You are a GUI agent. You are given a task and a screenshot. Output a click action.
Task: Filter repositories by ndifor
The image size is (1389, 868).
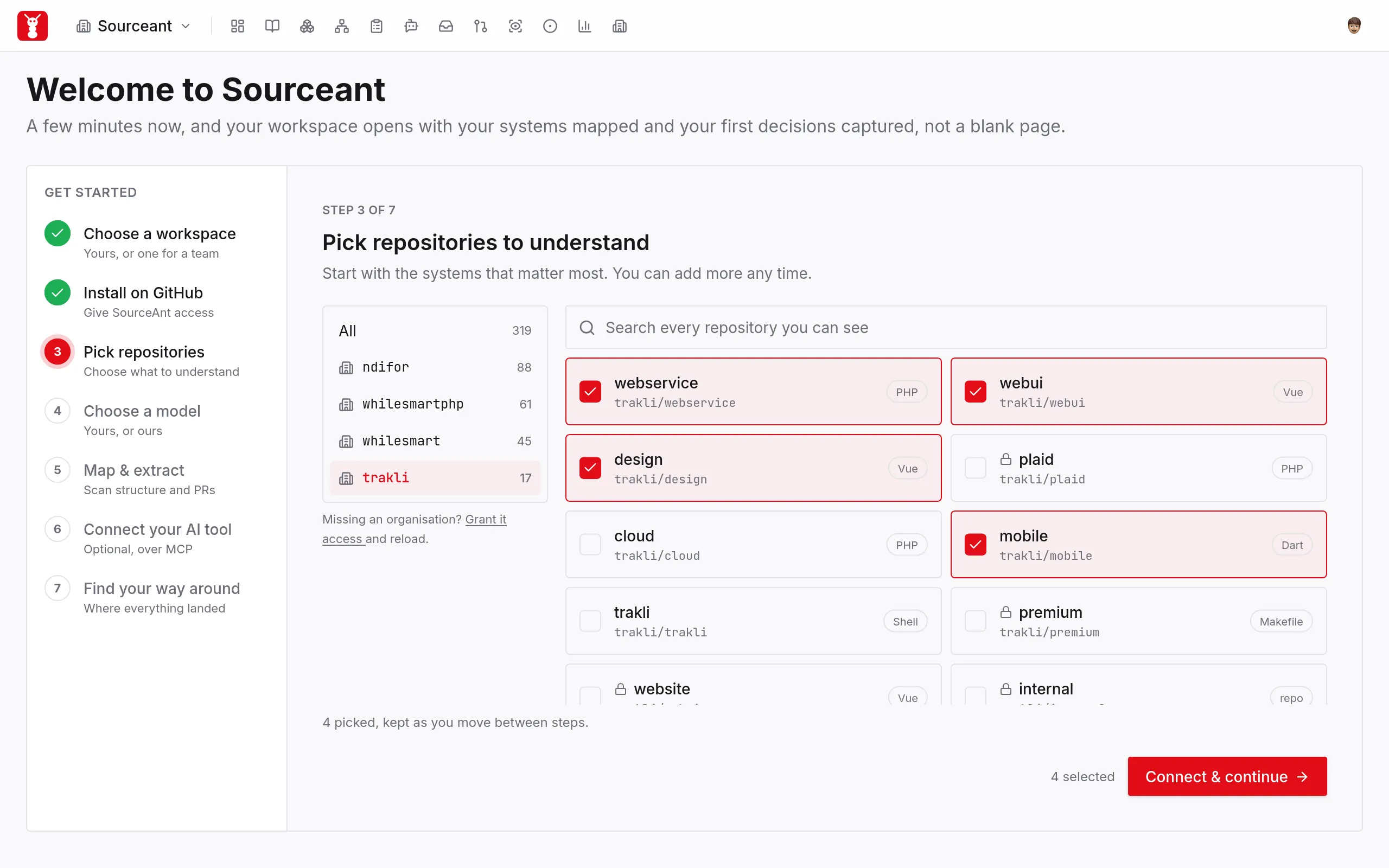(435, 367)
